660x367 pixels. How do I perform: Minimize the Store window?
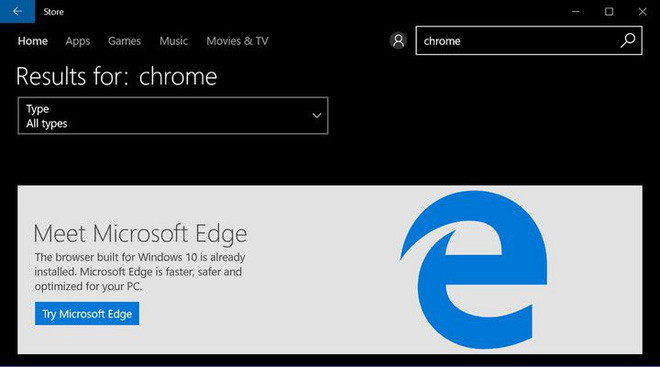tap(575, 12)
